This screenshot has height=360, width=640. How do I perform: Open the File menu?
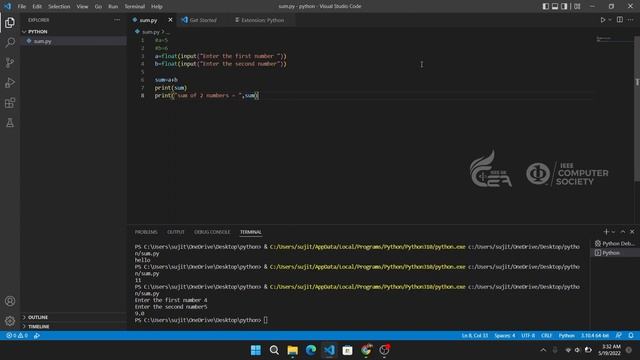click(x=22, y=6)
